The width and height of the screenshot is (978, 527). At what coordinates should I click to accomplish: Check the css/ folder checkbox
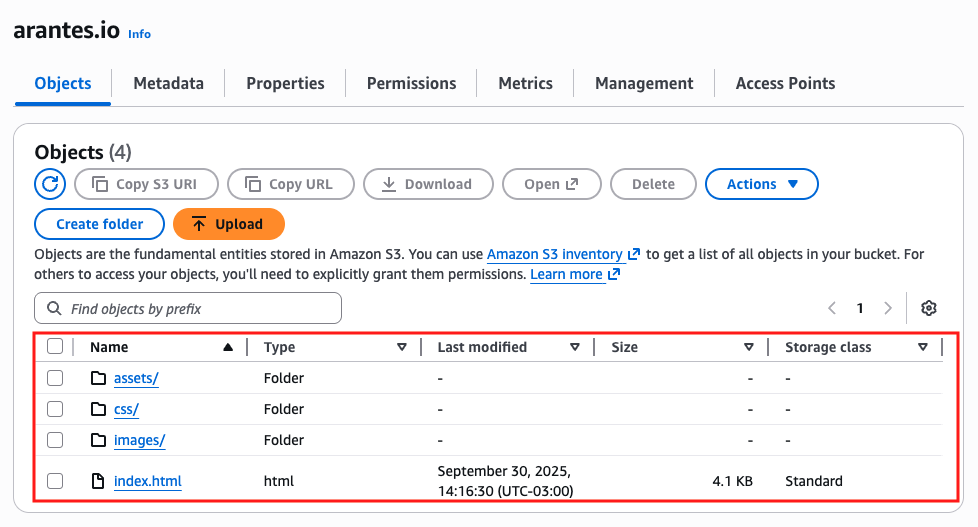(55, 409)
